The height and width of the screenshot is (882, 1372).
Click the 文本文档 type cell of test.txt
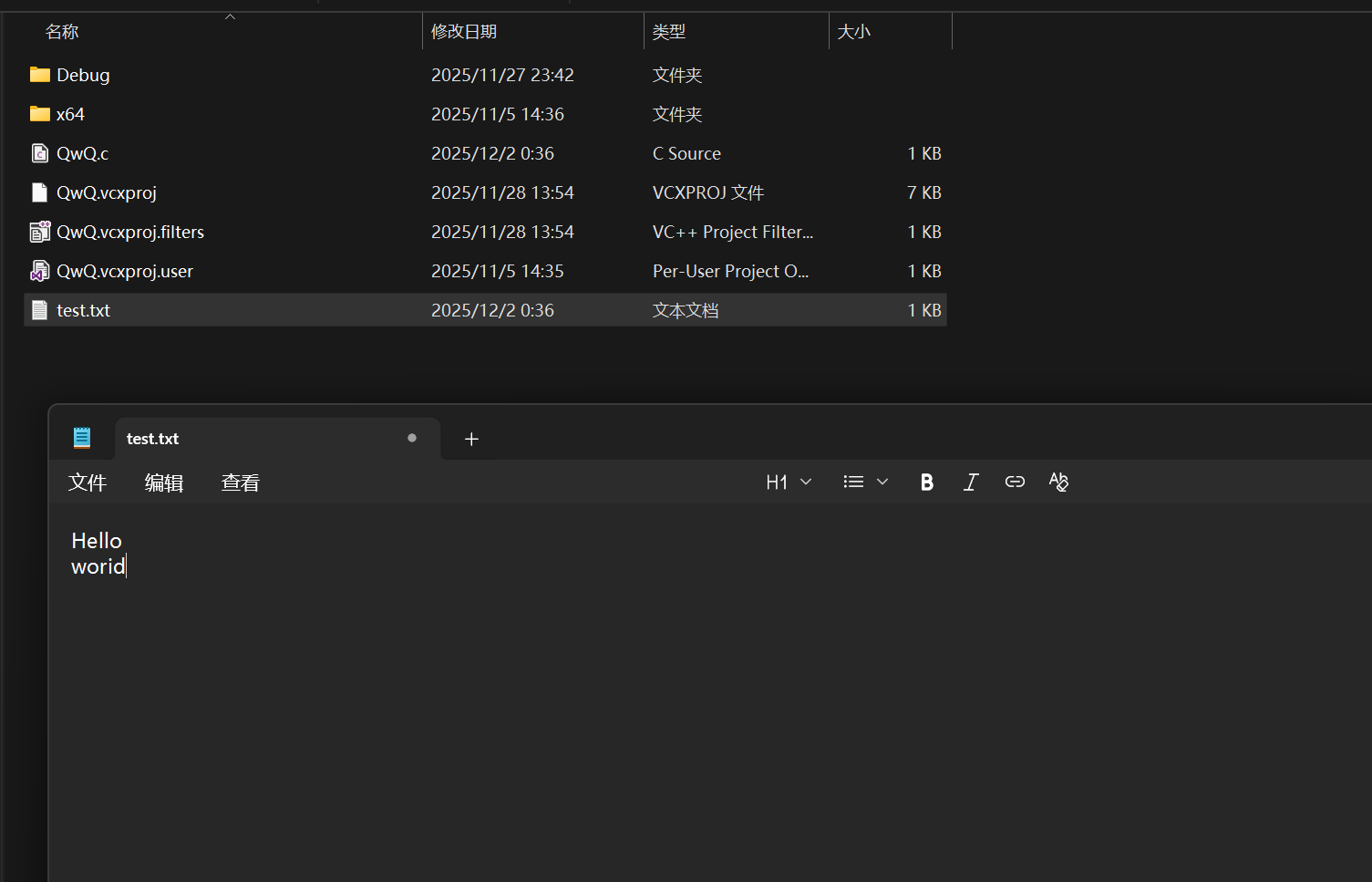point(686,310)
